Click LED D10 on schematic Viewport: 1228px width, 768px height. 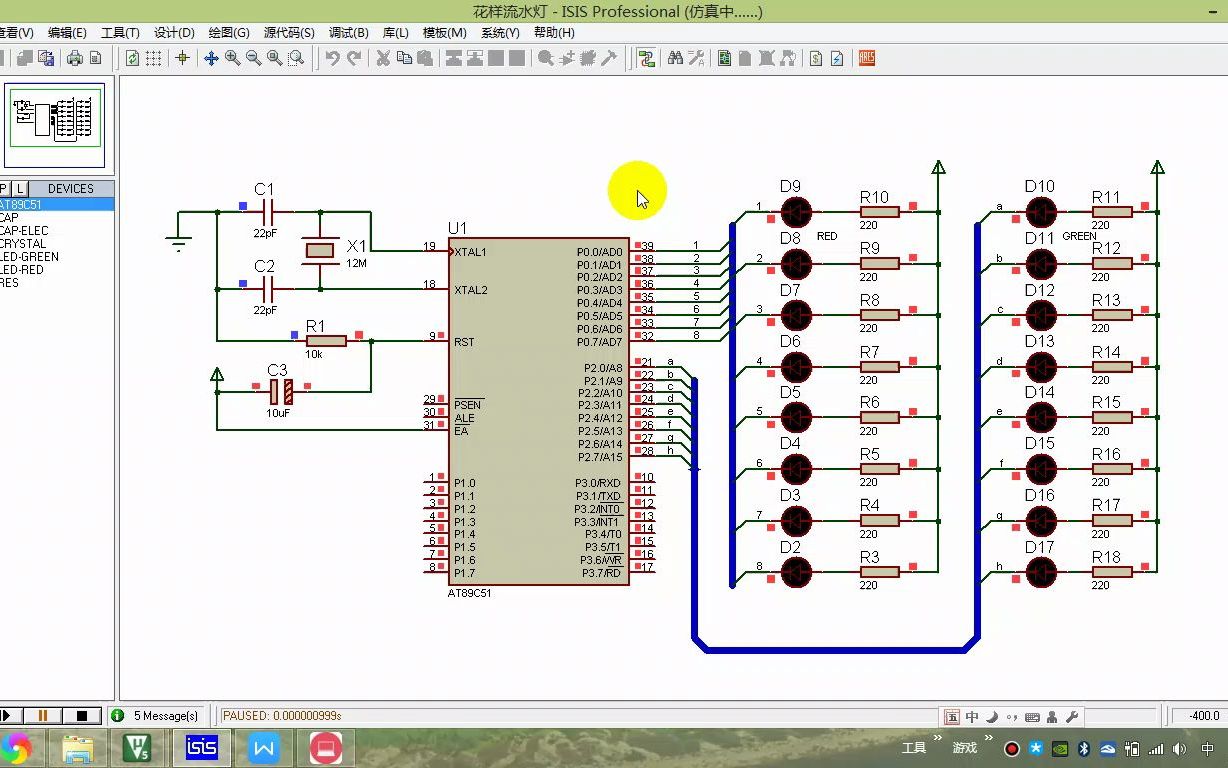[1041, 211]
